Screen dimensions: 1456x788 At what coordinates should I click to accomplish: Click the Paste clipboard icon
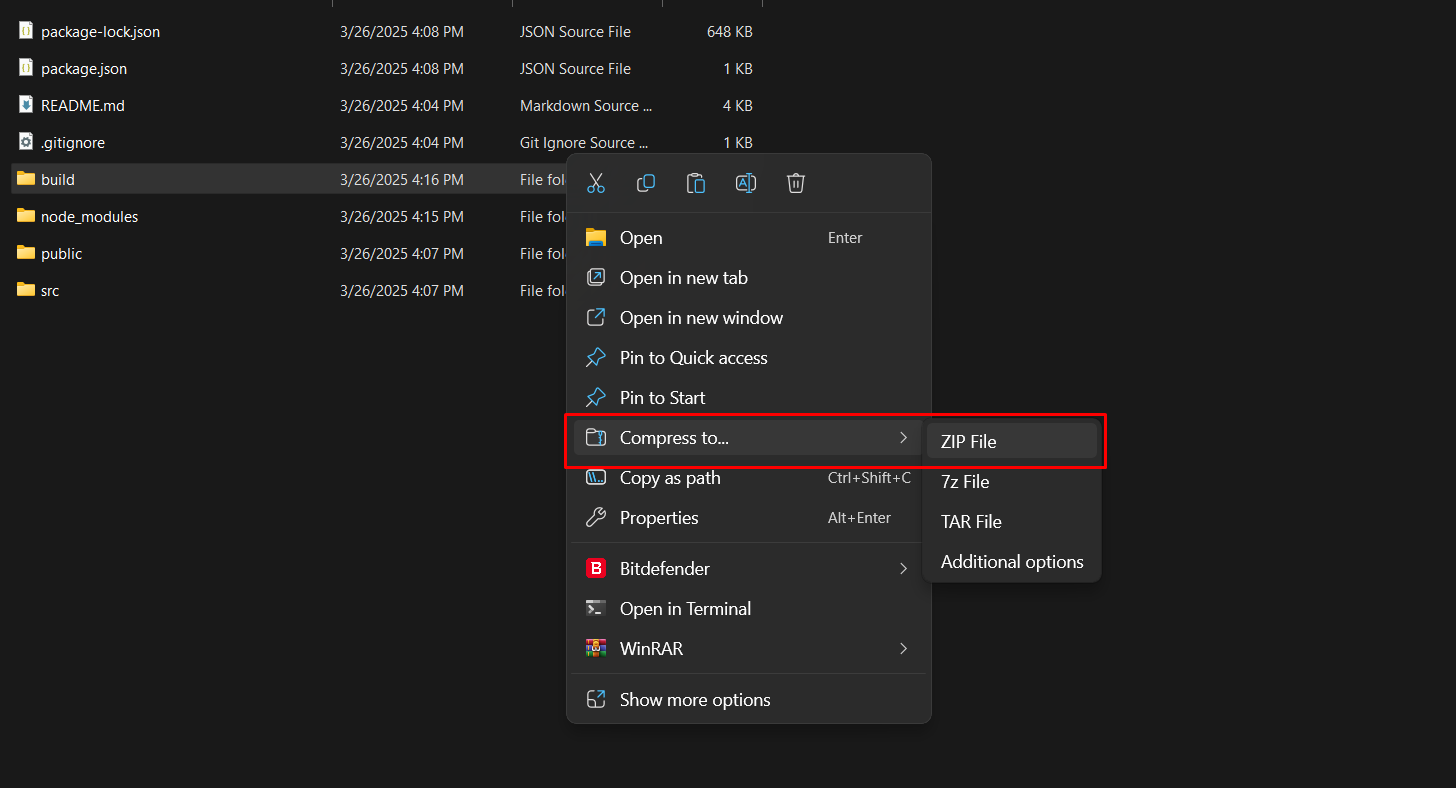696,183
